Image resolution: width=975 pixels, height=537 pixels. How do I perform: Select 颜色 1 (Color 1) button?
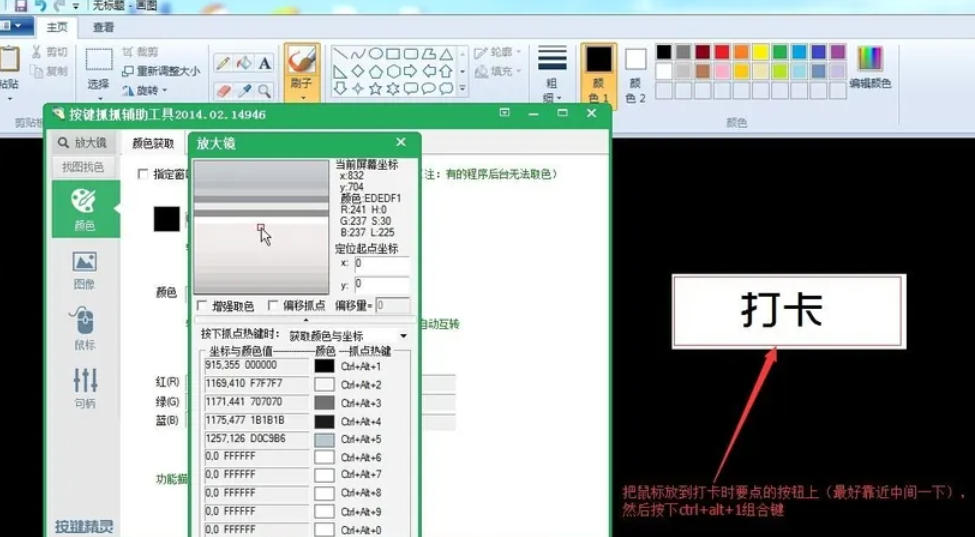[599, 73]
